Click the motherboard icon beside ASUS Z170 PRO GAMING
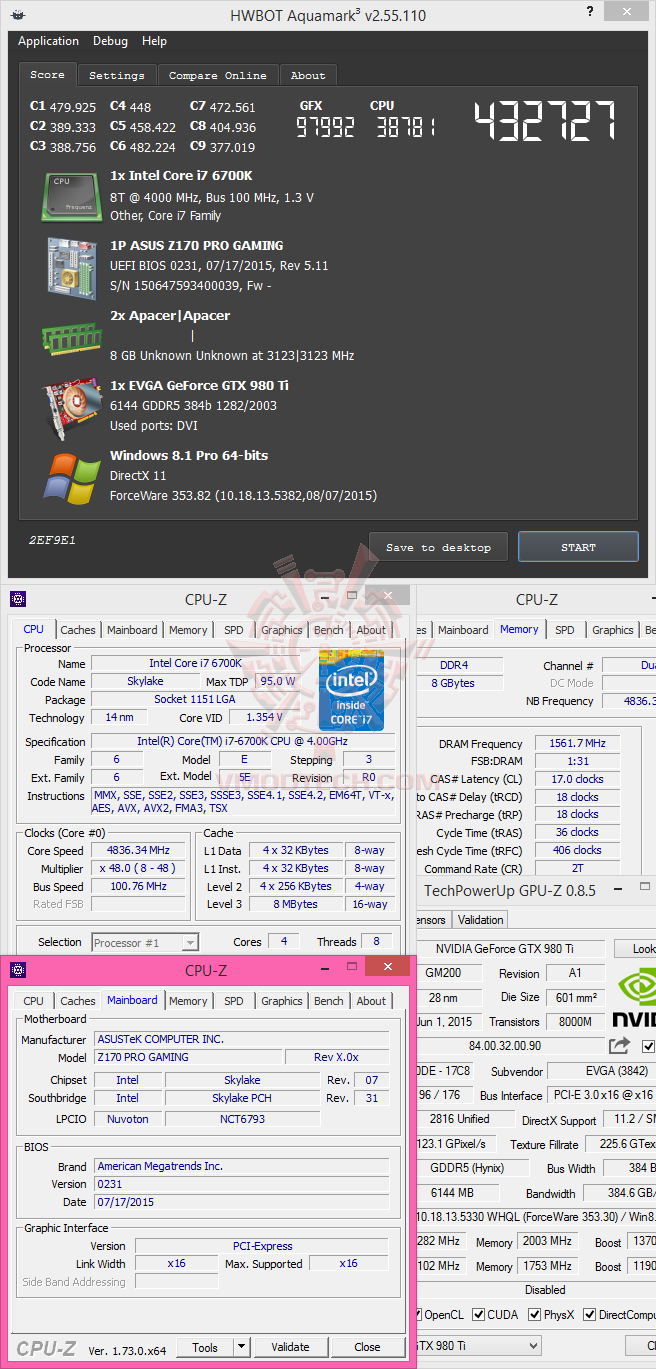Image resolution: width=656 pixels, height=1369 pixels. [71, 266]
